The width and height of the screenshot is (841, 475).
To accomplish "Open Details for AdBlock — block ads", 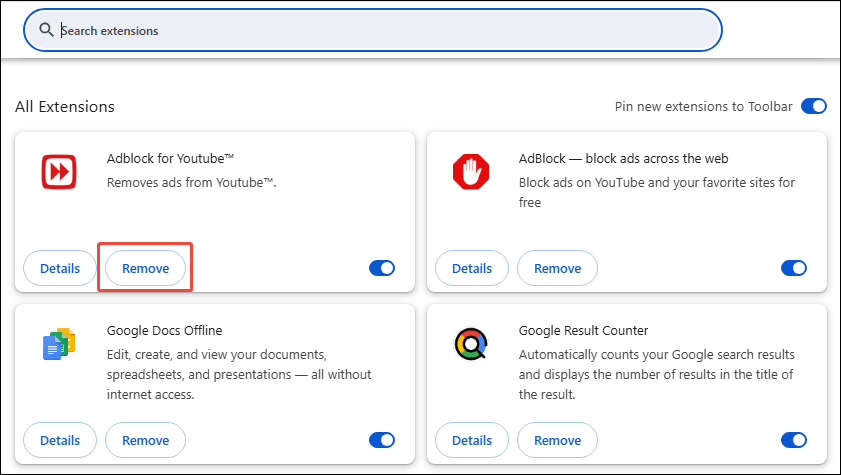I will pos(472,268).
